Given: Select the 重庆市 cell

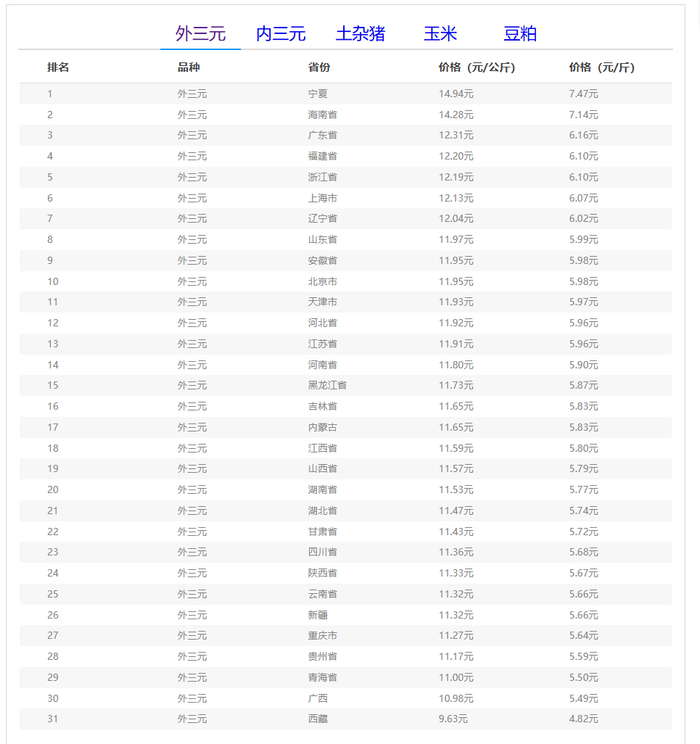Looking at the screenshot, I should [x=322, y=635].
